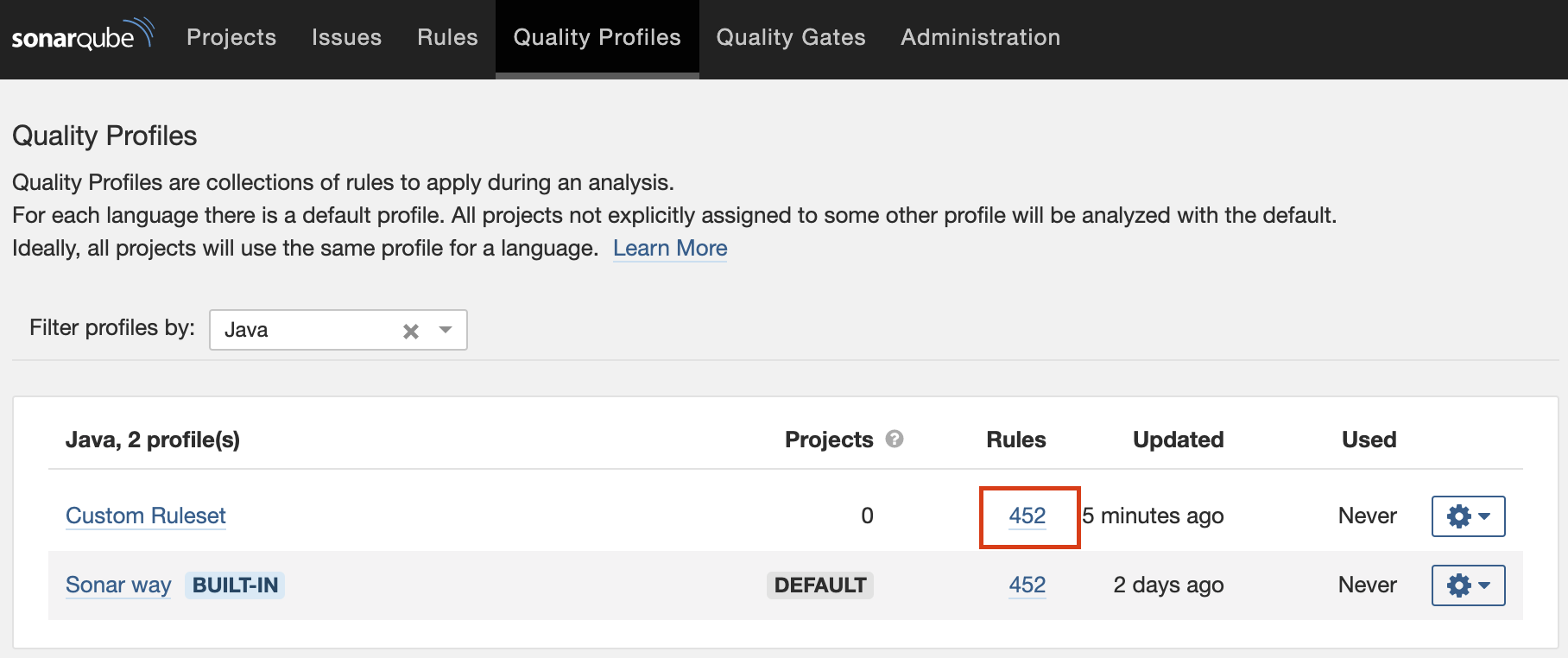Click the SonarQube logo

click(x=81, y=36)
